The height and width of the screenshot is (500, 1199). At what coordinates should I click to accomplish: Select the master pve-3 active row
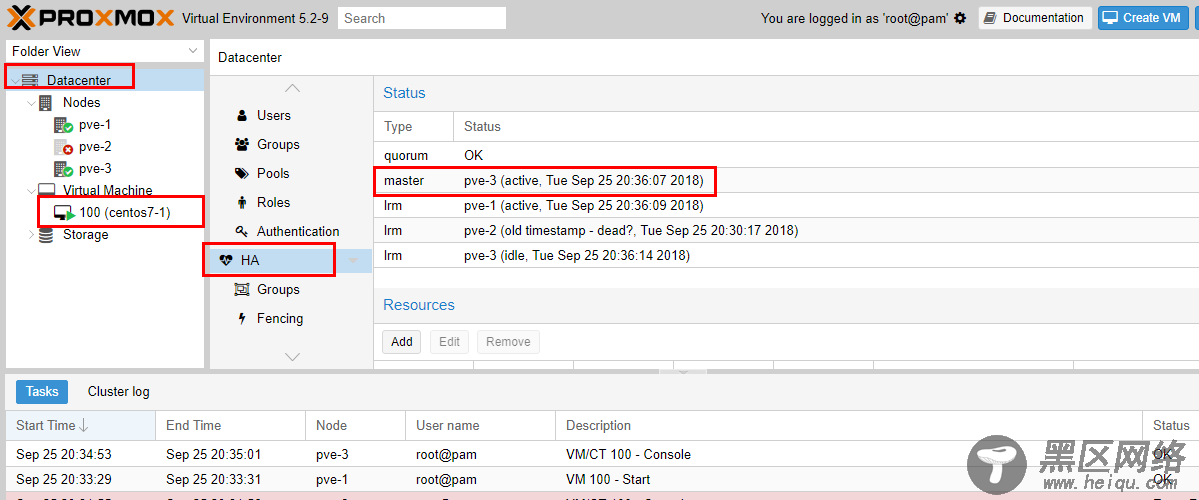click(x=786, y=181)
